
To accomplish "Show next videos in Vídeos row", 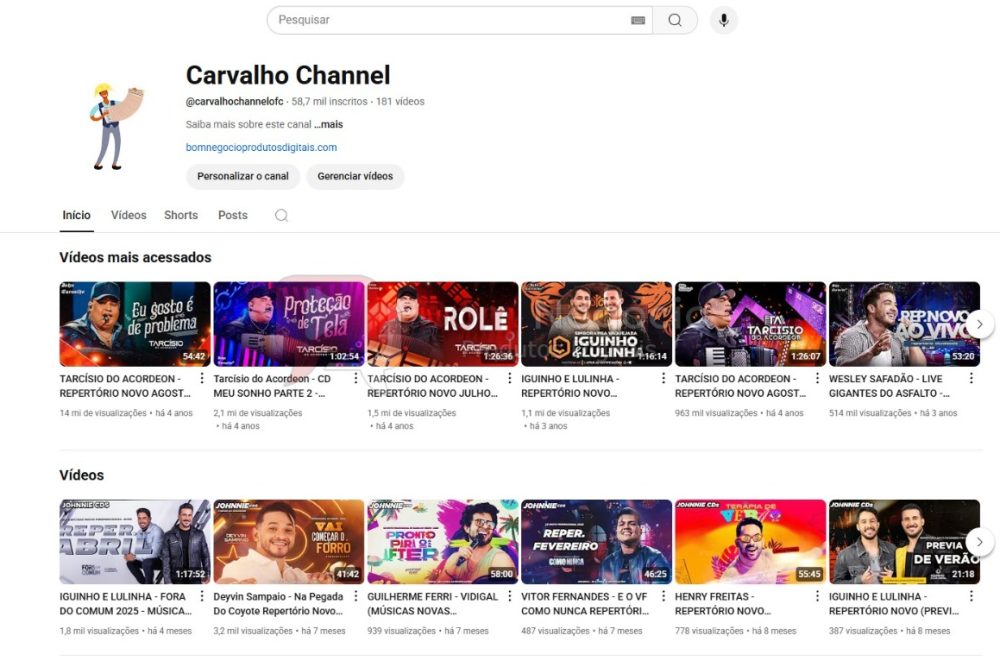I will (980, 542).
